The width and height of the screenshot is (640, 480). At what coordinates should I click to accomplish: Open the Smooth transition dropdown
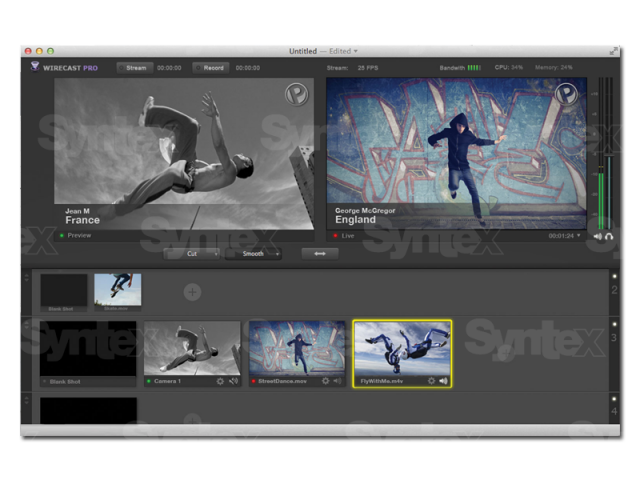pyautogui.click(x=255, y=254)
